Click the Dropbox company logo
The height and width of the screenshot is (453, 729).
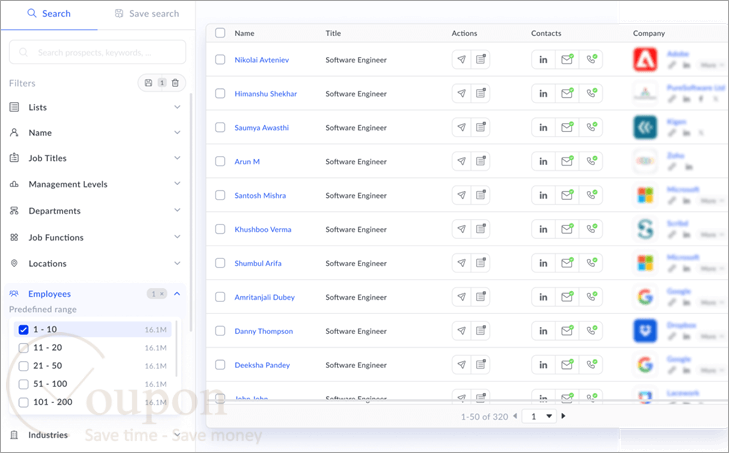click(x=645, y=331)
